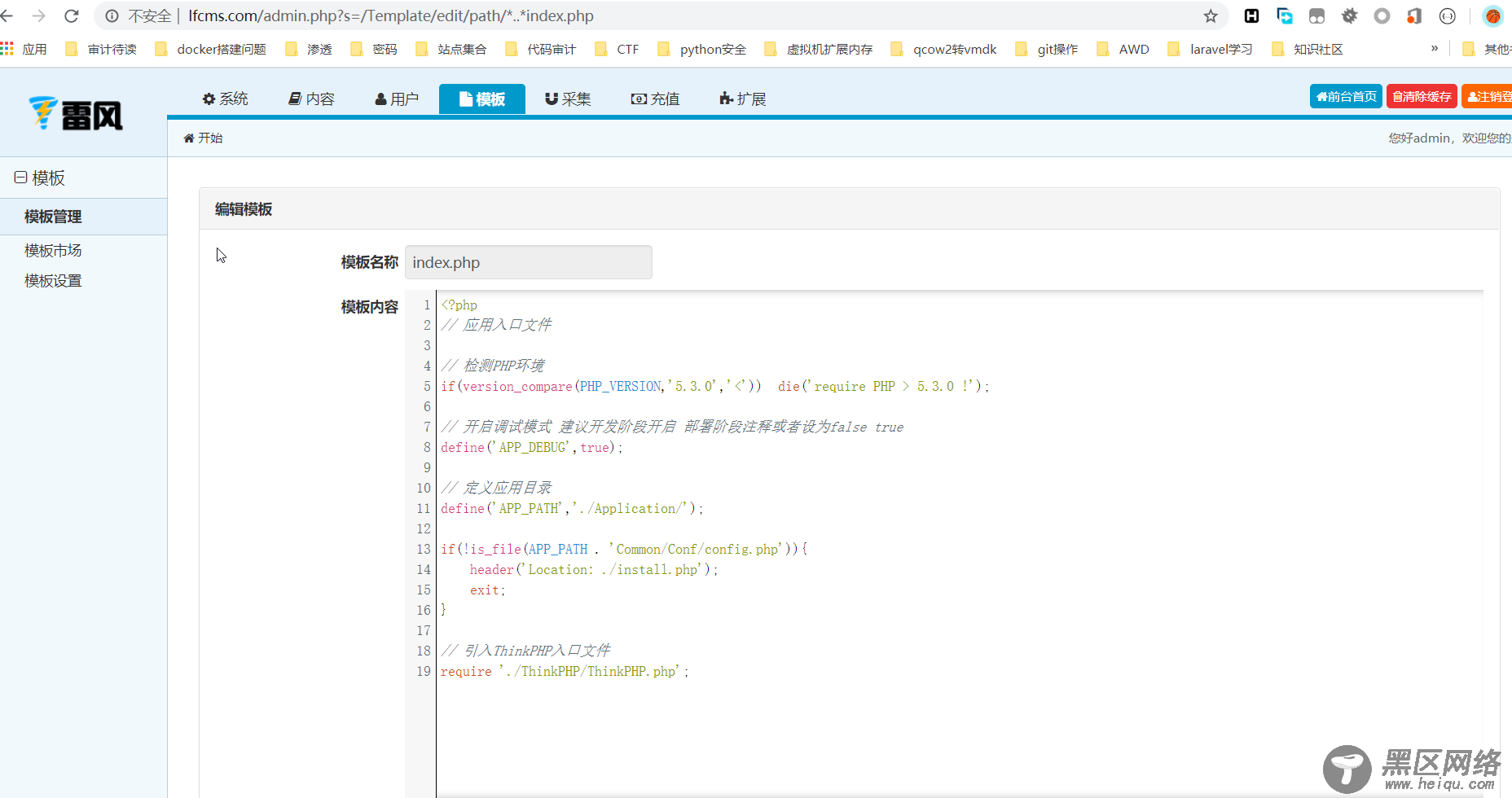Select the 模板 menu tab
The height and width of the screenshot is (798, 1512).
pos(481,99)
